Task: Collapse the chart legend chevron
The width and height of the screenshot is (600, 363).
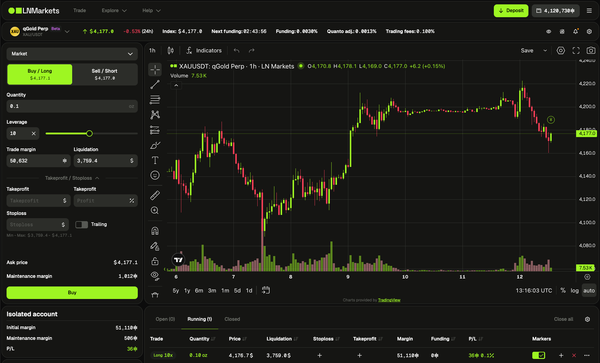Action: pos(176,85)
